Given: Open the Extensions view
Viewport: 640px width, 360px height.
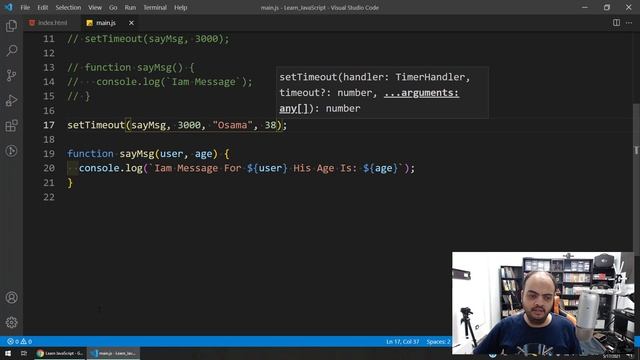Looking at the screenshot, I should click(11, 126).
